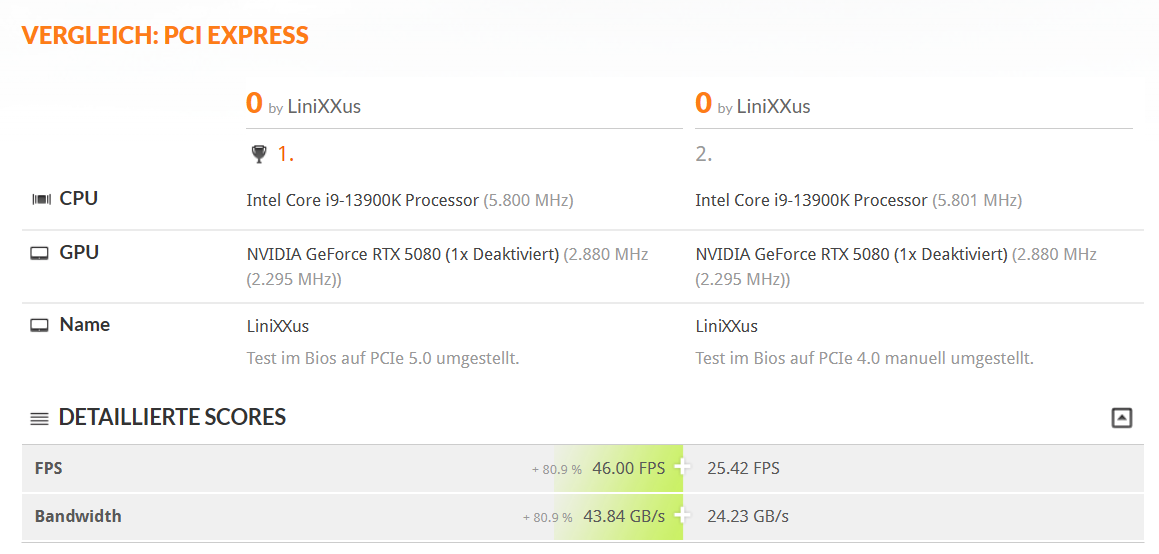
Task: Click the second result's orange score 0
Action: [x=704, y=103]
